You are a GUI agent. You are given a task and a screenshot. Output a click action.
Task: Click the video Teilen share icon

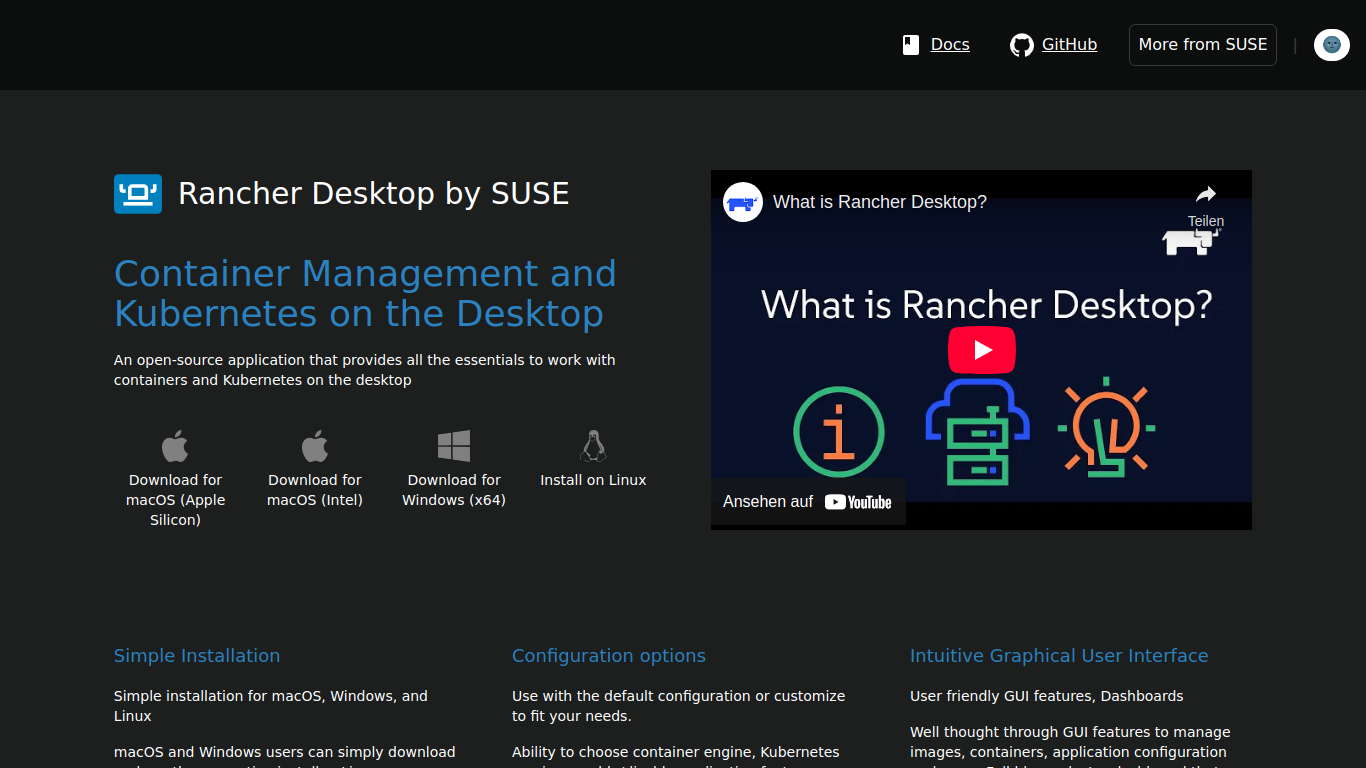pyautogui.click(x=1206, y=195)
